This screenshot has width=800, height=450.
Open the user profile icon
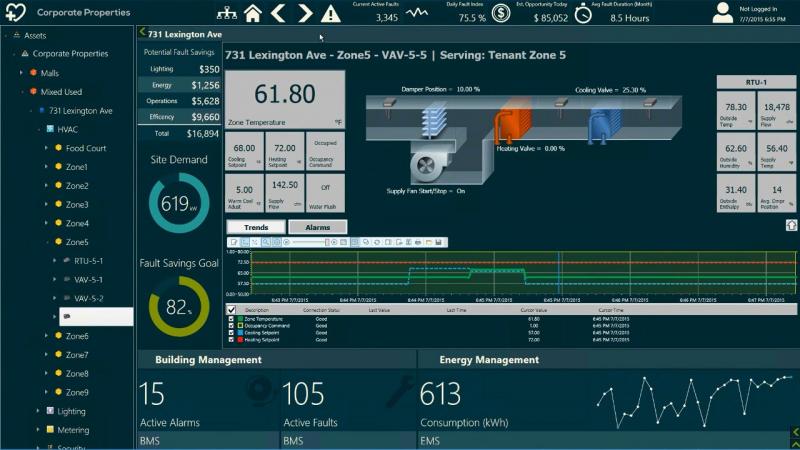pos(722,13)
